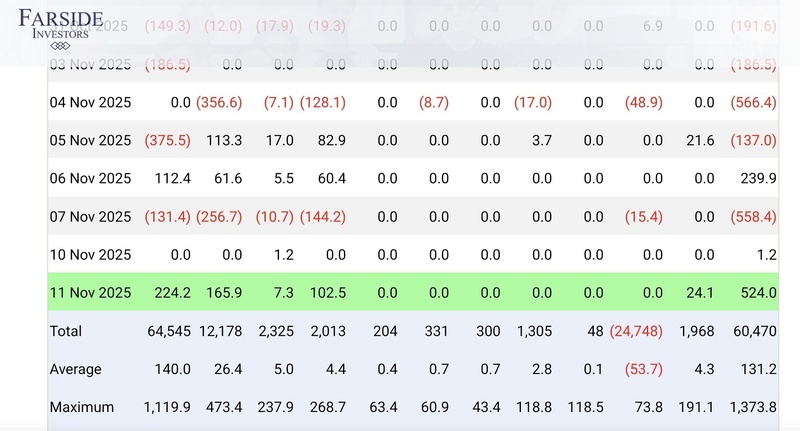
Task: Click the 73.8 value
Action: pyautogui.click(x=648, y=407)
